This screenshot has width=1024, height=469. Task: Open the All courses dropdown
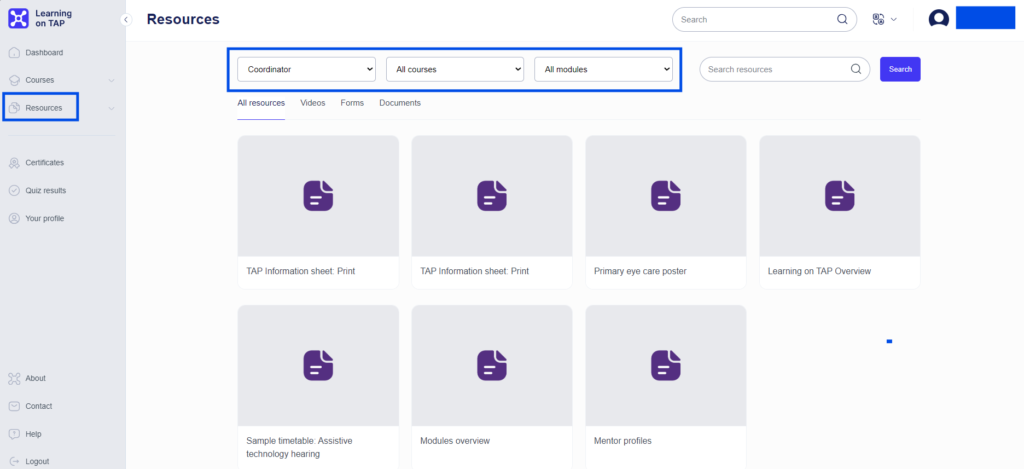[455, 69]
